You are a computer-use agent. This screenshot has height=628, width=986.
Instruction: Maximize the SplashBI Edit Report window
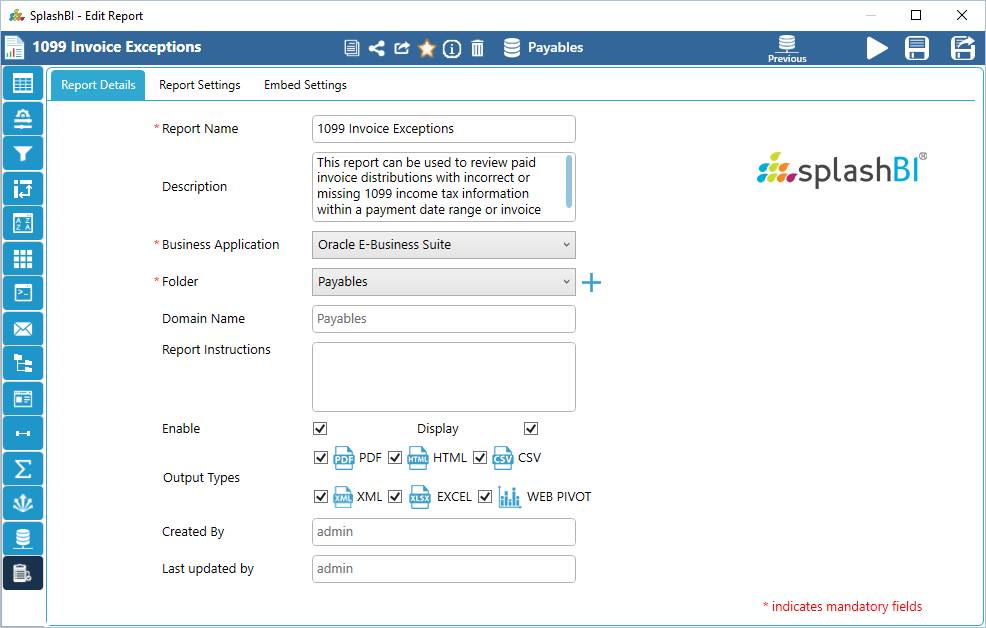tap(916, 15)
